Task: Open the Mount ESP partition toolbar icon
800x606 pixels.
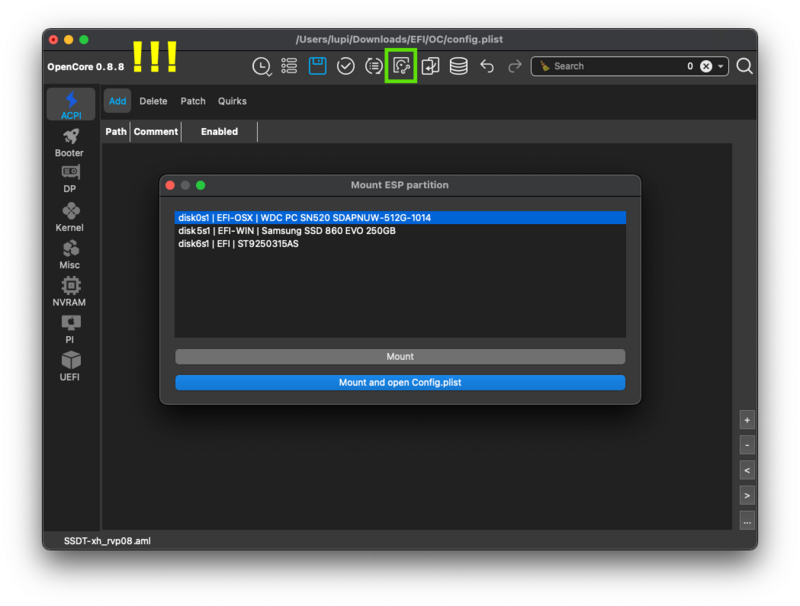Action: tap(402, 66)
